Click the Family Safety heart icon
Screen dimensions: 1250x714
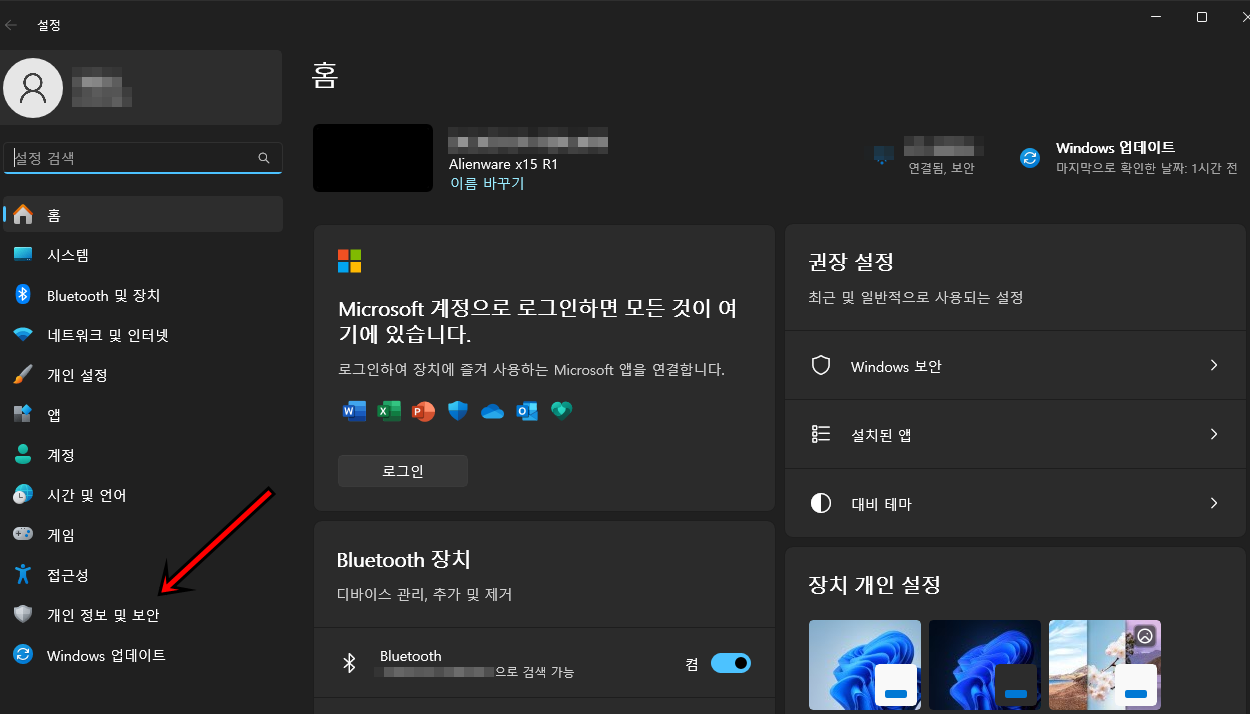pyautogui.click(x=561, y=411)
